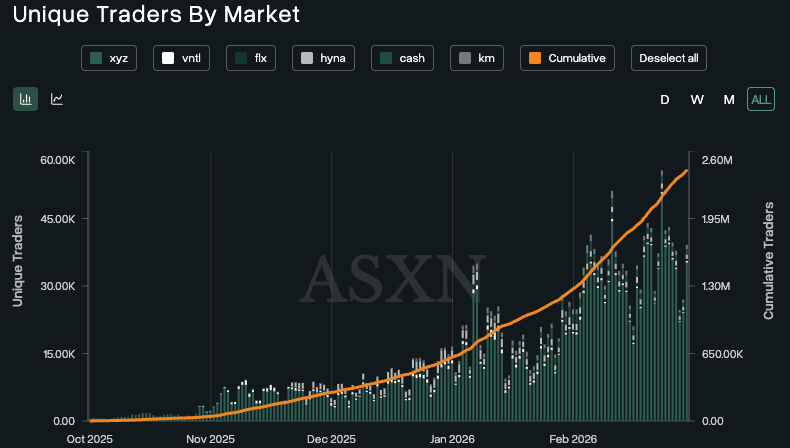Image resolution: width=790 pixels, height=448 pixels.
Task: Hide the Cumulative line series
Action: tap(567, 58)
